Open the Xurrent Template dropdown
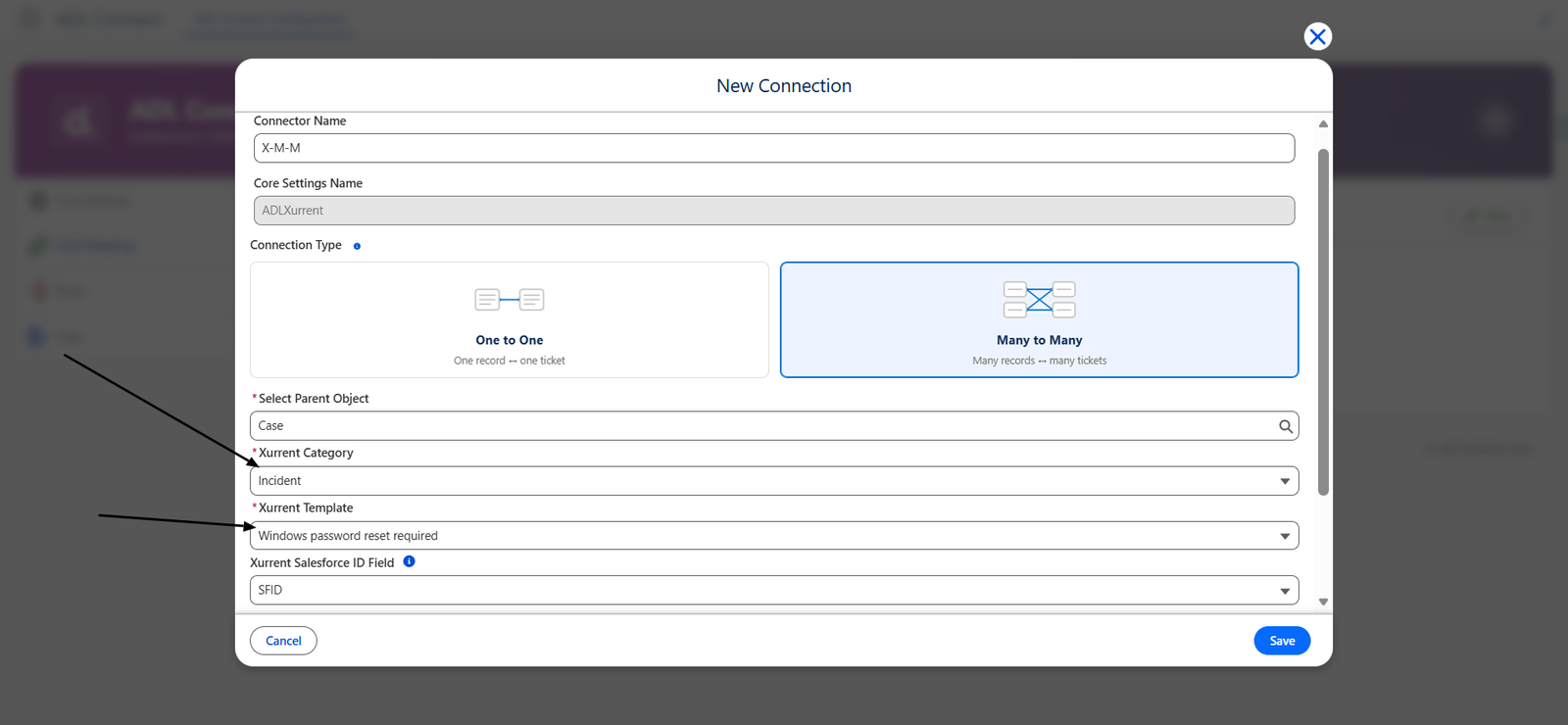 click(774, 536)
